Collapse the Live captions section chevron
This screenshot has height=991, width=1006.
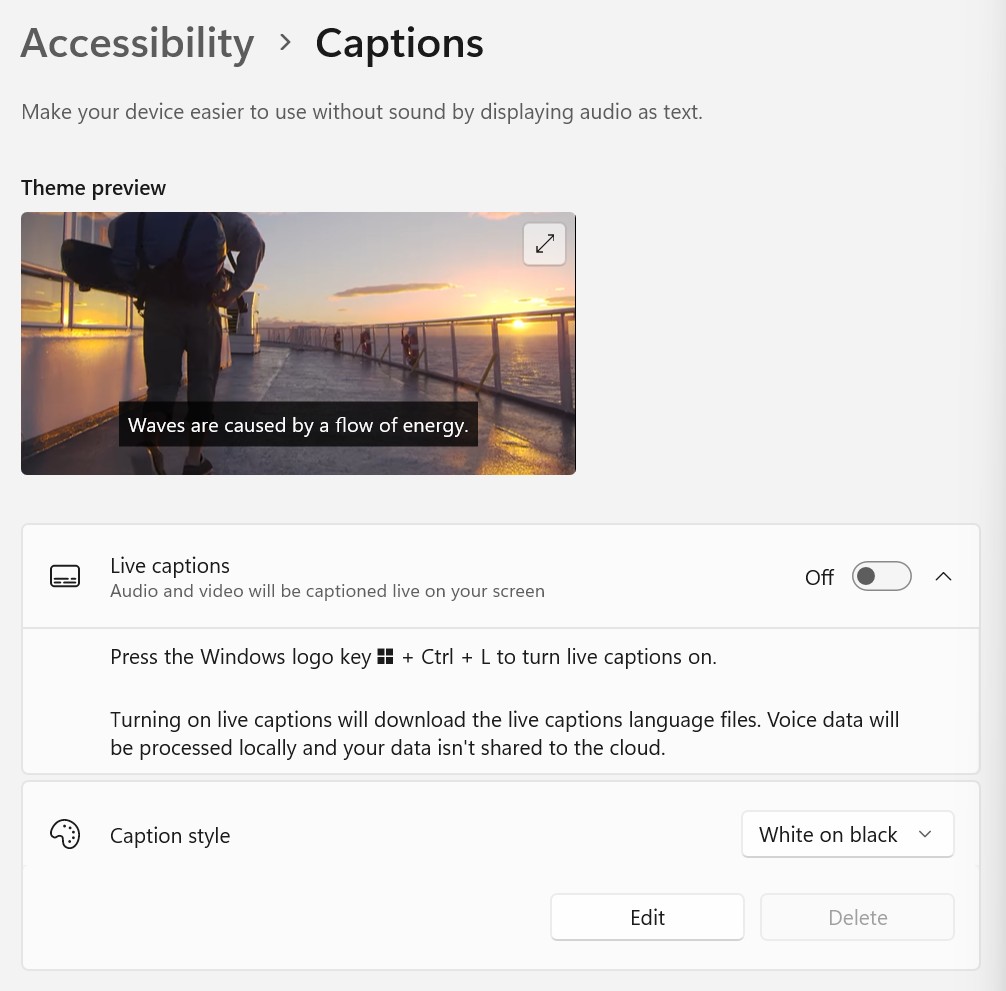tap(943, 577)
